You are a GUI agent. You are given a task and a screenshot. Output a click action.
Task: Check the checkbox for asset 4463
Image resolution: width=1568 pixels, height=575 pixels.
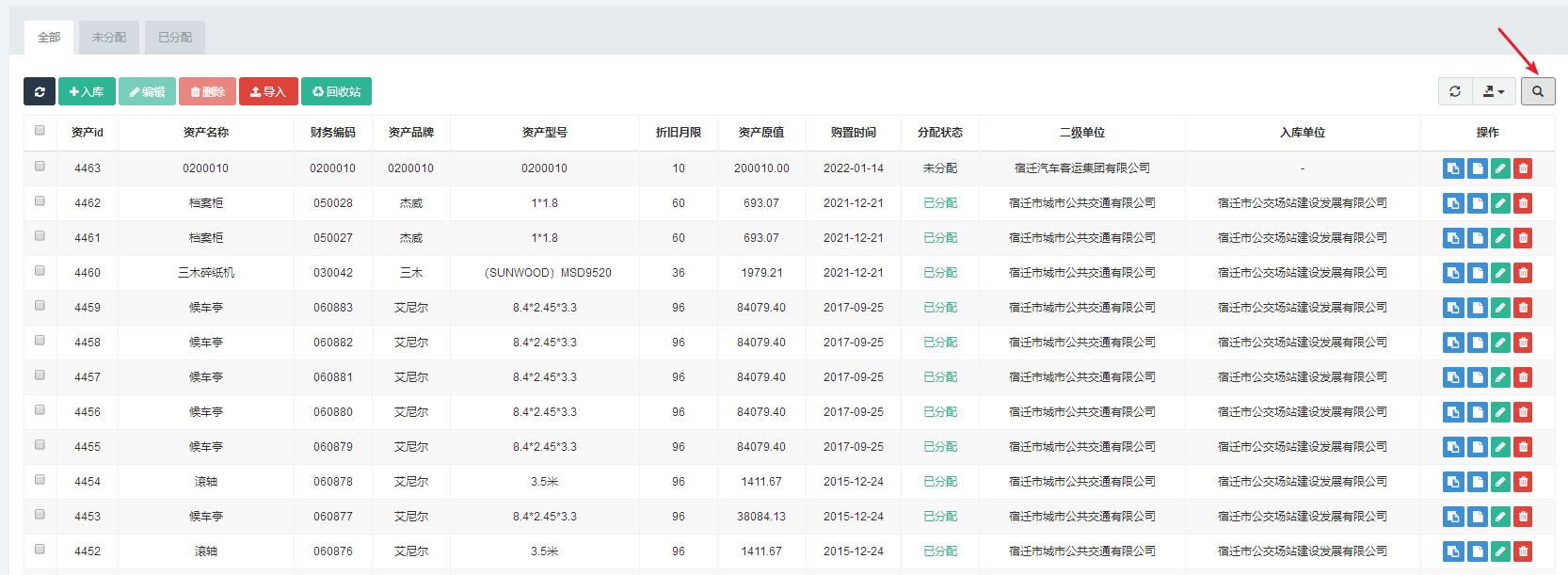pos(40,167)
